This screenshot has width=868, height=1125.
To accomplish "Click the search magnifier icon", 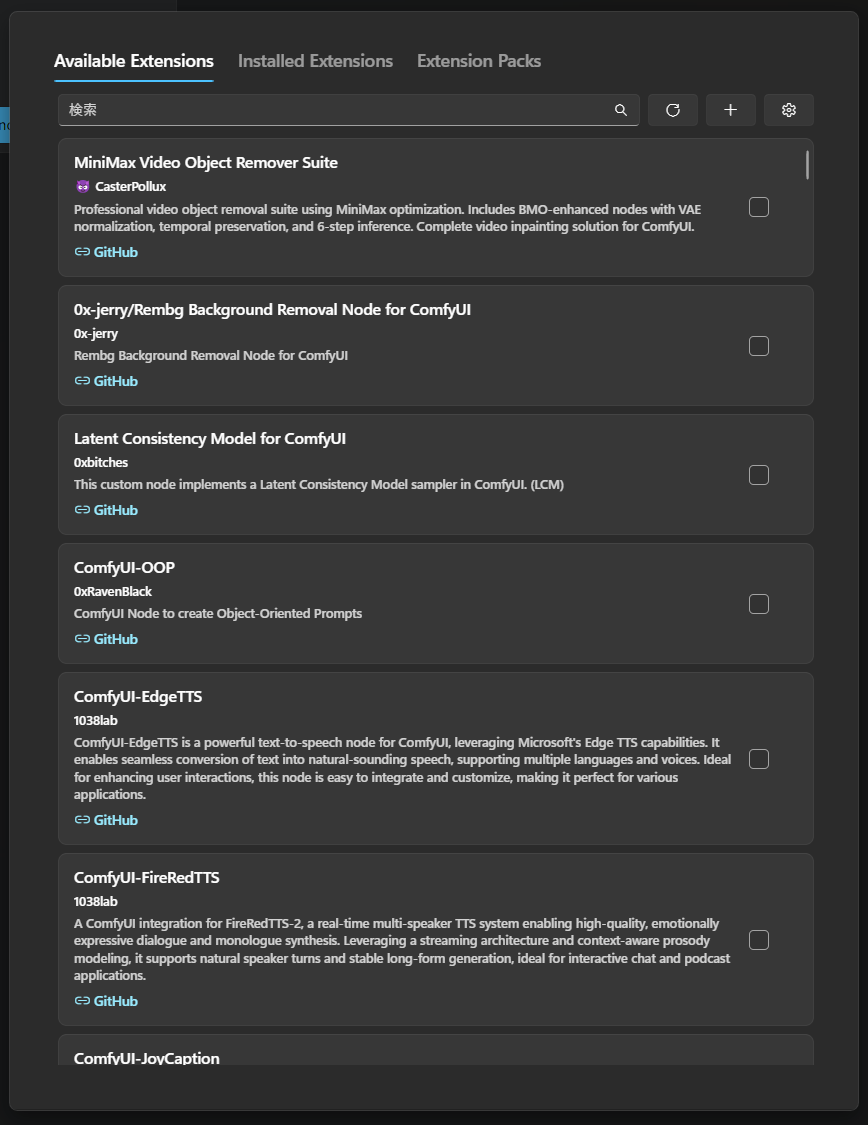I will [621, 110].
